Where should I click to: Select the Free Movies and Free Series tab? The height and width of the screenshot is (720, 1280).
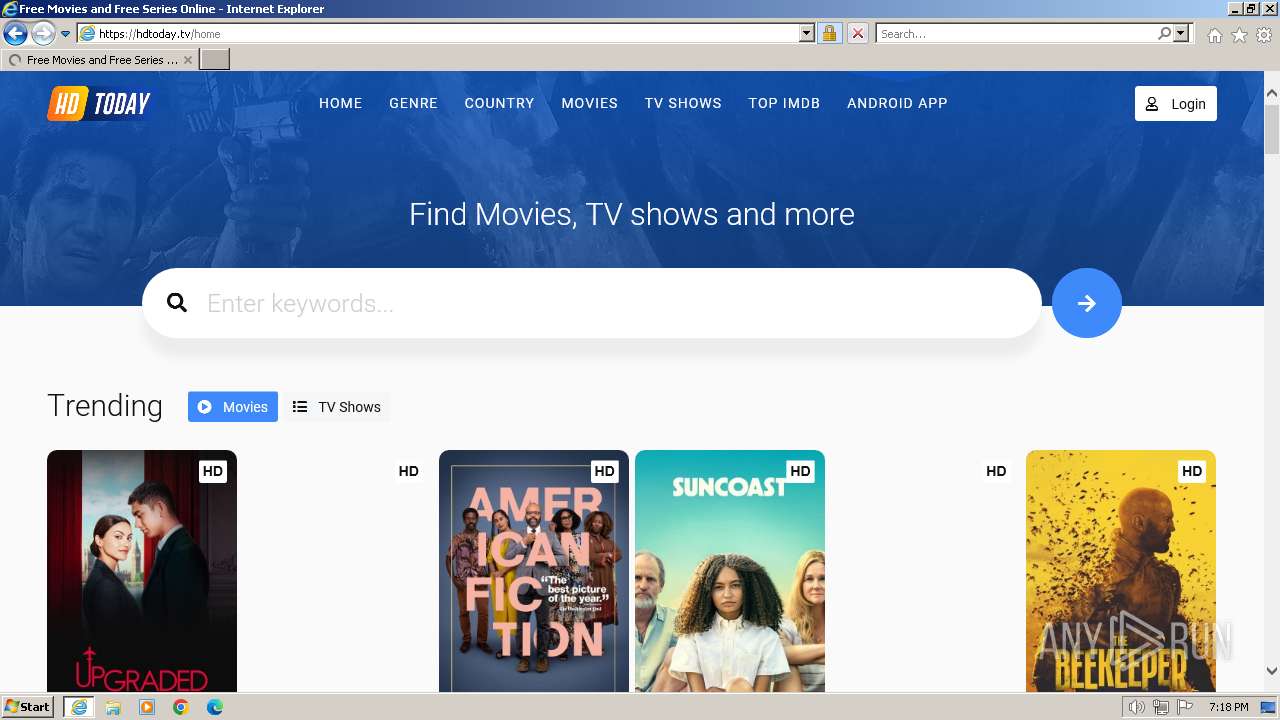coord(100,60)
